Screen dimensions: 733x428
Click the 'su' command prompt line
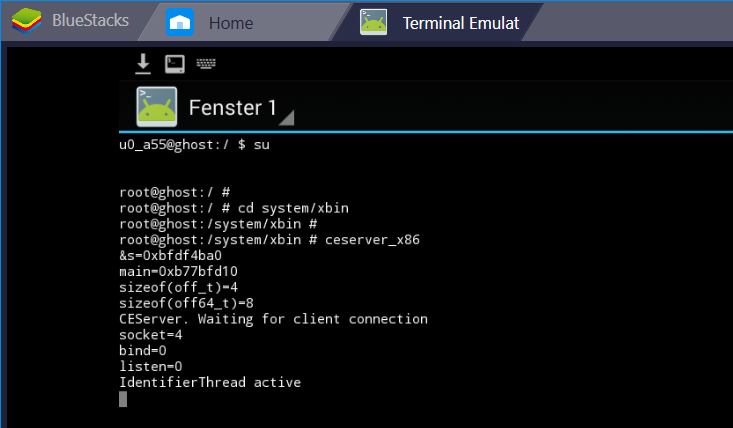click(x=194, y=145)
